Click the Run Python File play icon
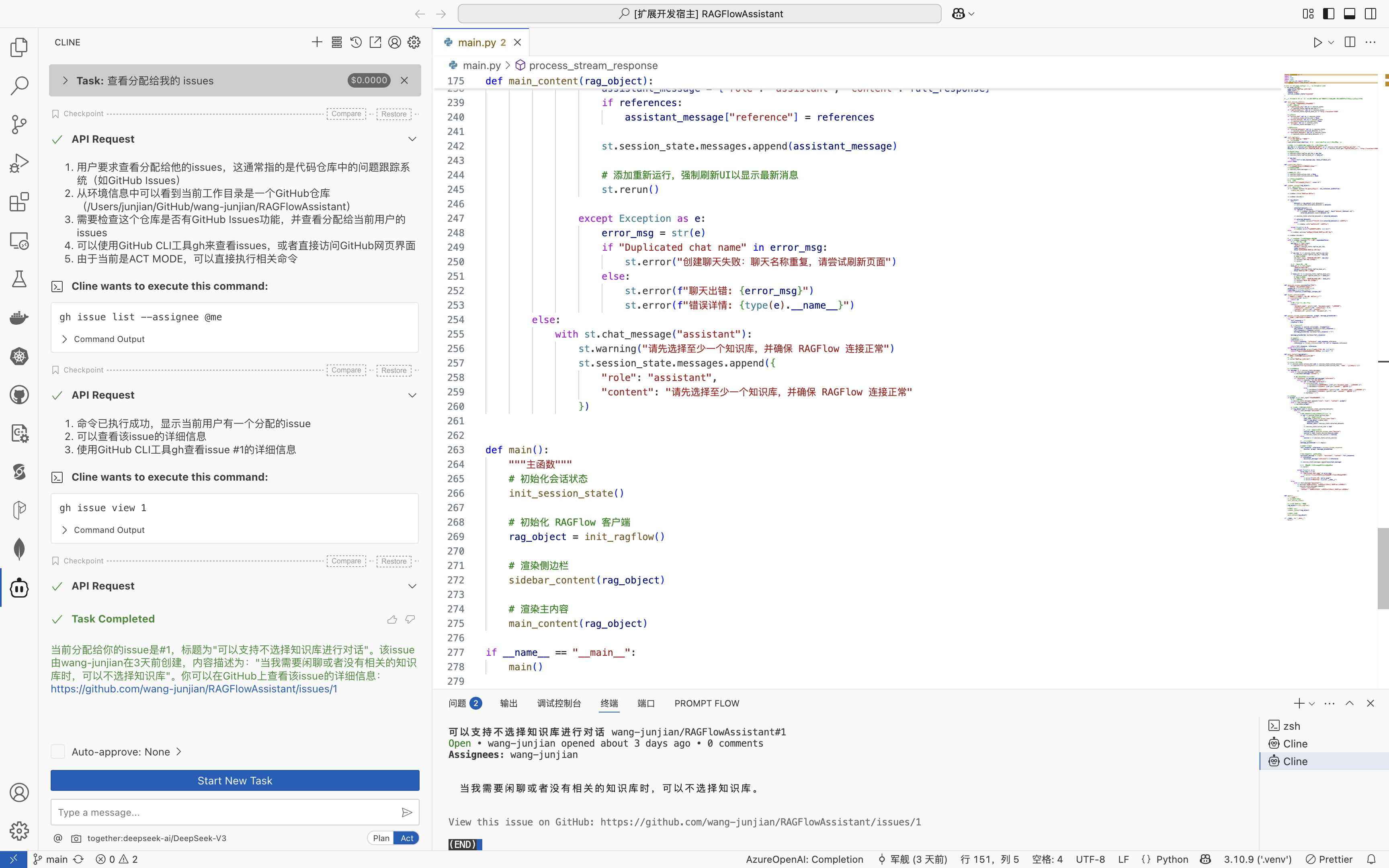Viewport: 1389px width, 868px height. [1318, 43]
